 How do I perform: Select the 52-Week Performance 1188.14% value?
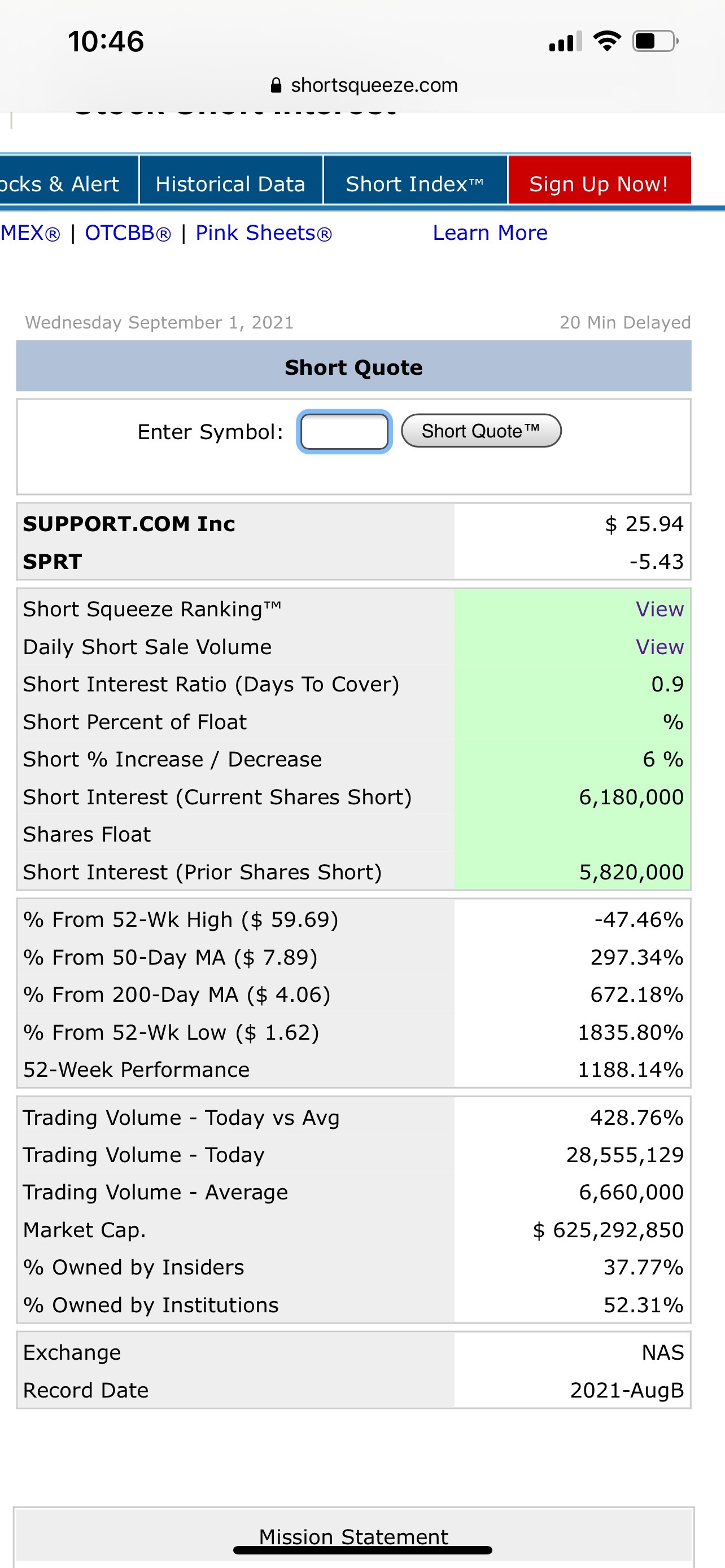pyautogui.click(x=630, y=1070)
